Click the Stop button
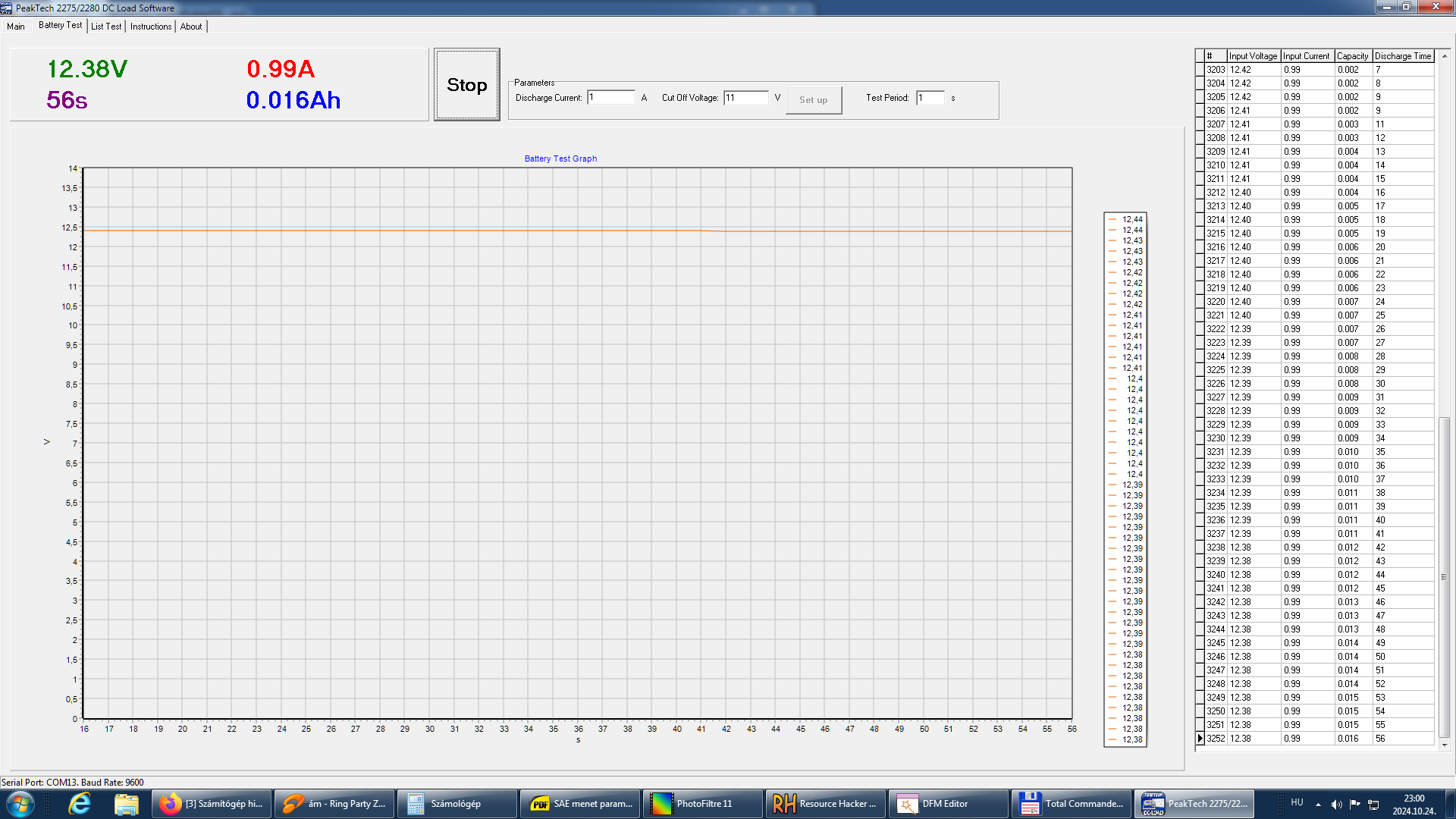 466,85
